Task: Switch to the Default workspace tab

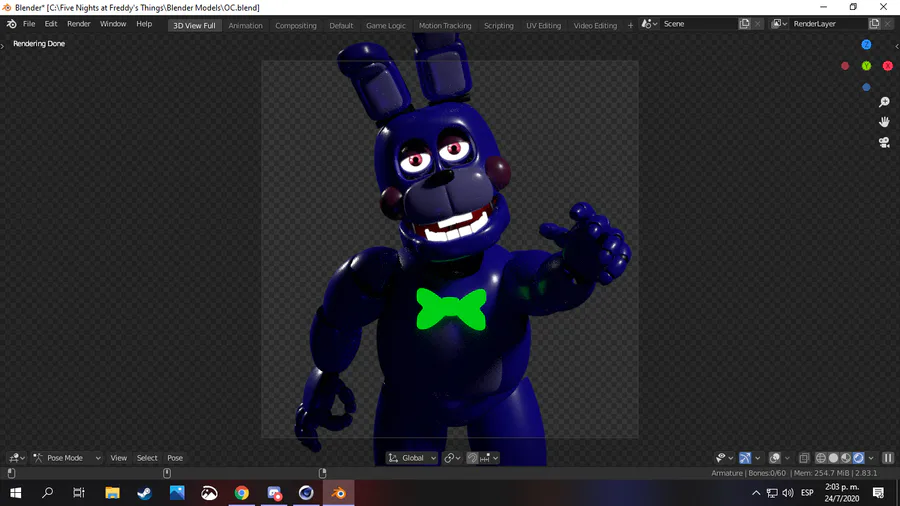Action: 341,25
